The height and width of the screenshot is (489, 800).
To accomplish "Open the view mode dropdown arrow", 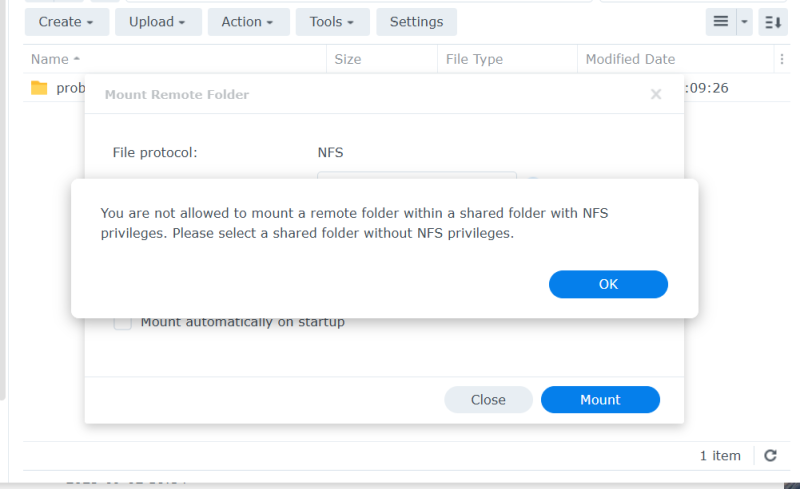I will coord(744,22).
